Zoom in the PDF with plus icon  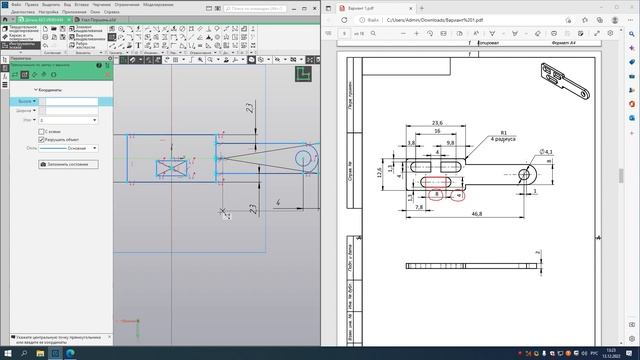click(x=416, y=33)
